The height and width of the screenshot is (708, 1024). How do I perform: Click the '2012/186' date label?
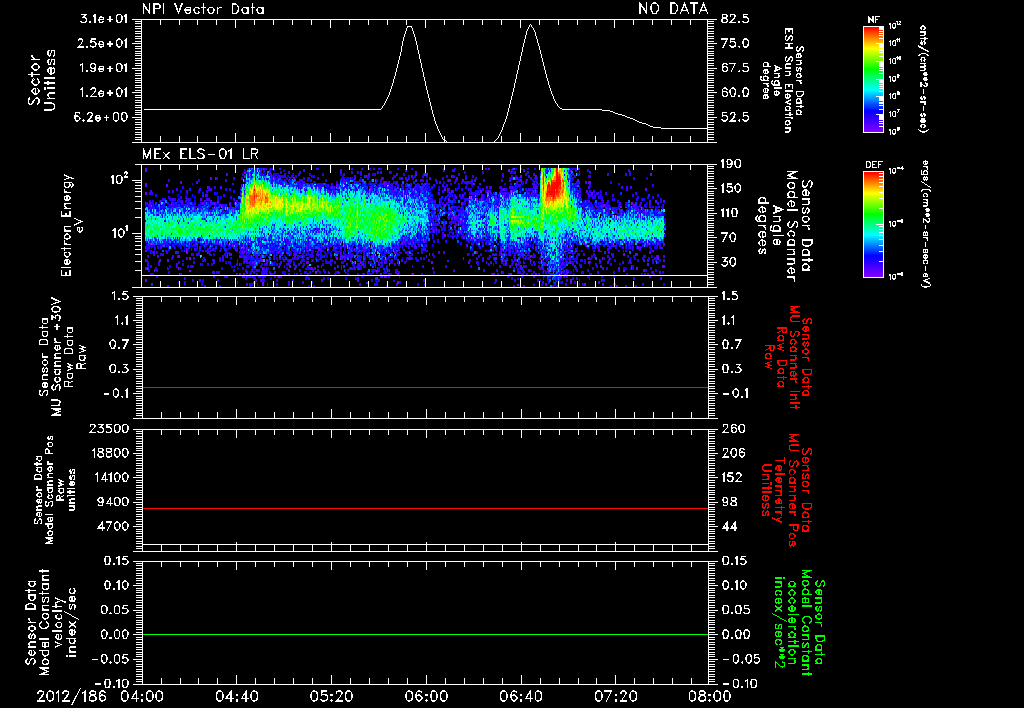(x=71, y=696)
